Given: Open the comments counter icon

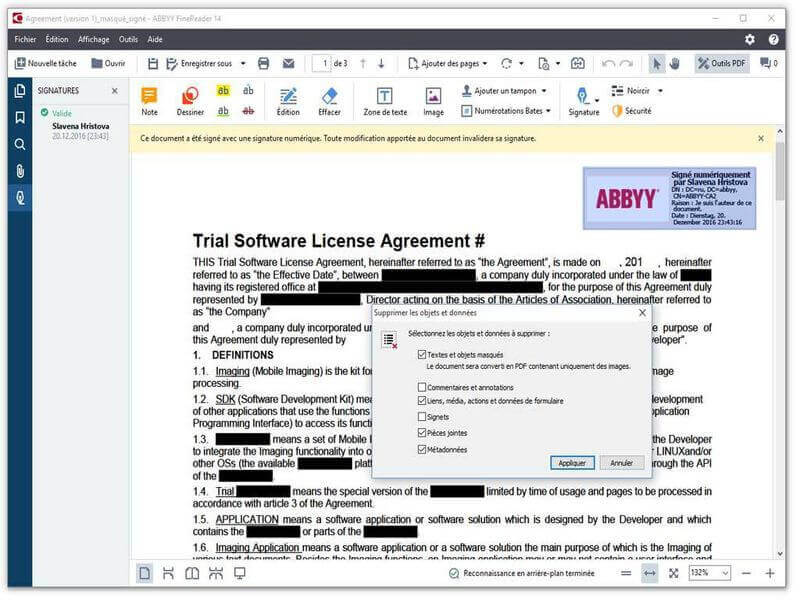Looking at the screenshot, I should click(x=768, y=63).
